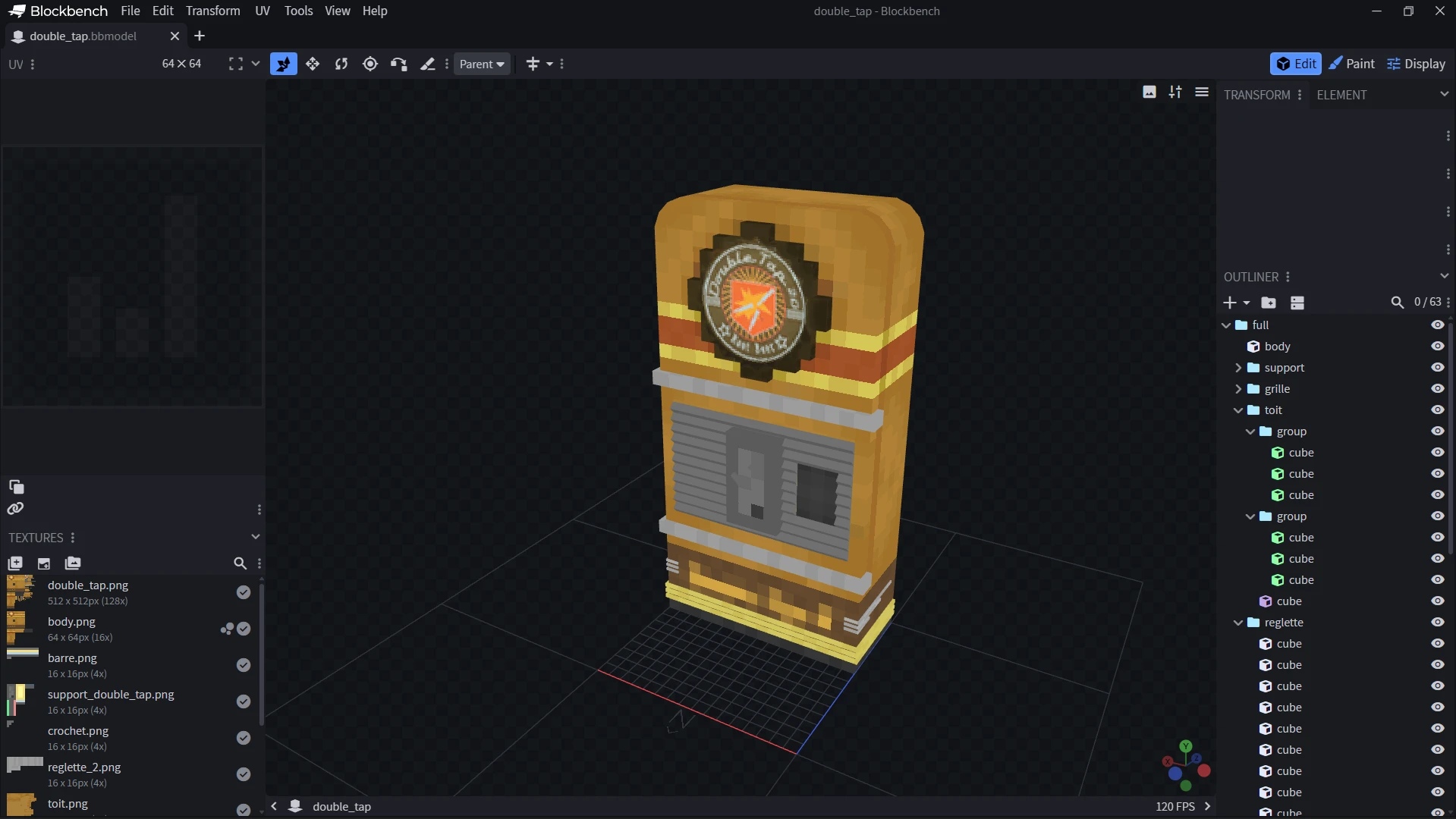The width and height of the screenshot is (1456, 819).
Task: Toggle double_tap.png saved checkmark
Action: coord(244,592)
